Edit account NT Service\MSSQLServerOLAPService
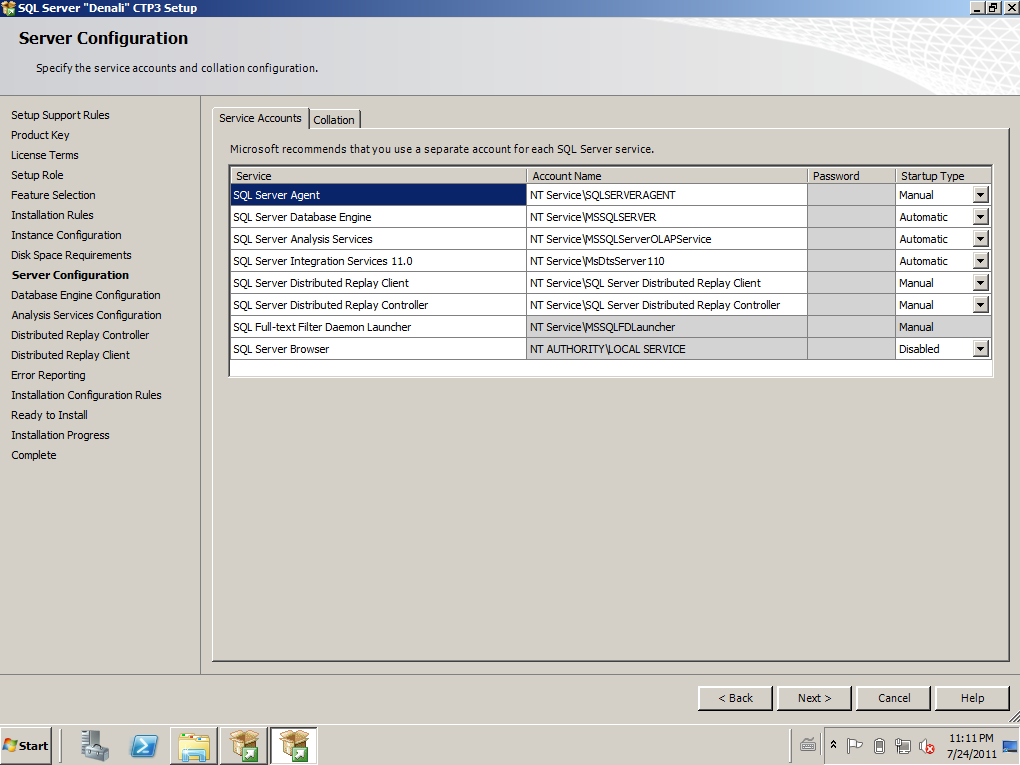This screenshot has width=1020, height=765. coord(667,239)
